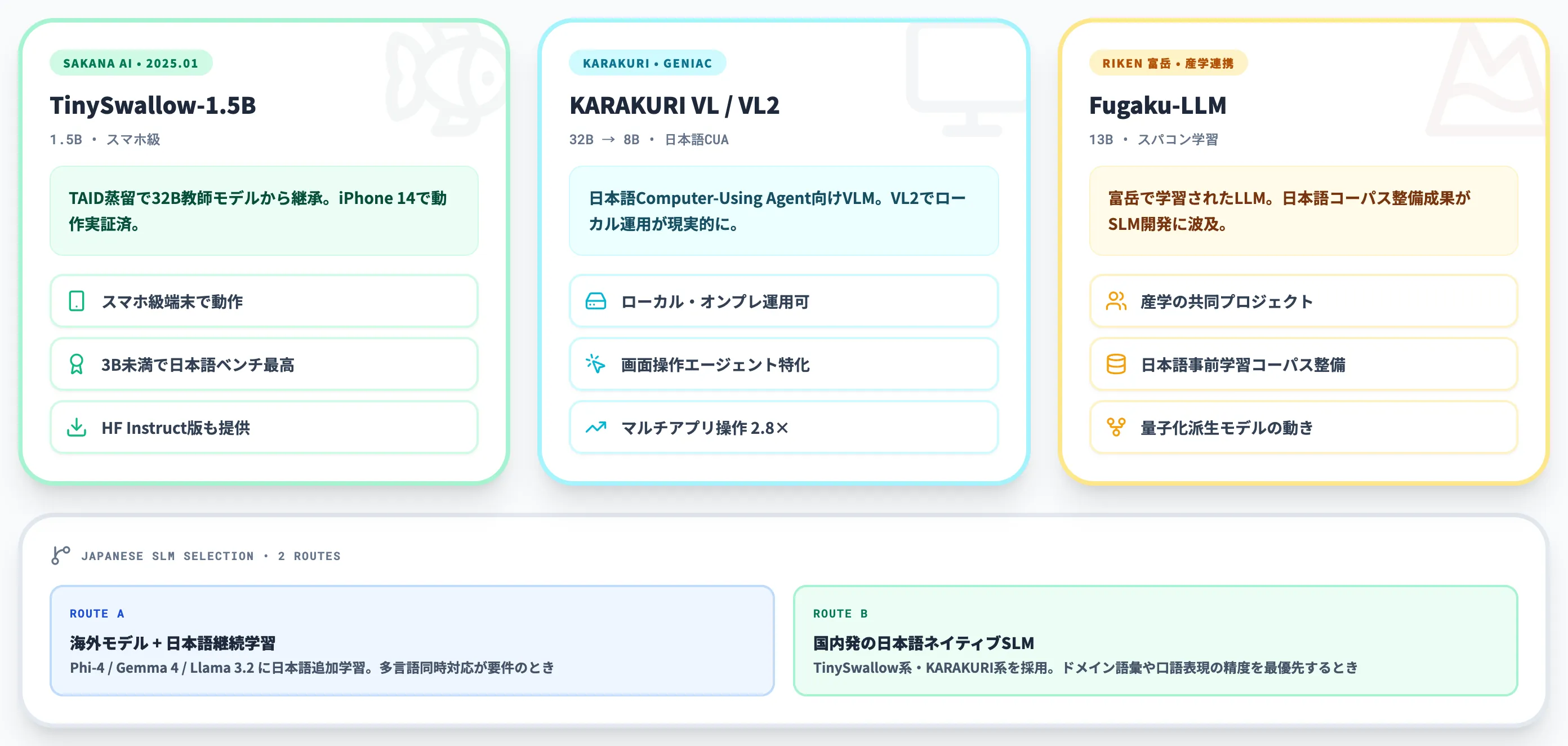Click the 13B • スパコン学習 subtitle
1568x746 pixels.
point(1153,140)
